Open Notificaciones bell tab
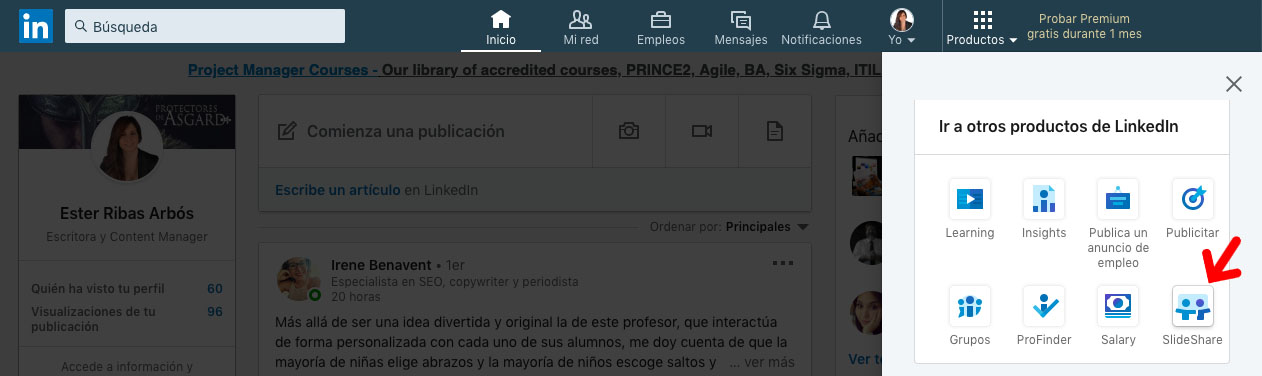The width and height of the screenshot is (1262, 376). (x=821, y=28)
